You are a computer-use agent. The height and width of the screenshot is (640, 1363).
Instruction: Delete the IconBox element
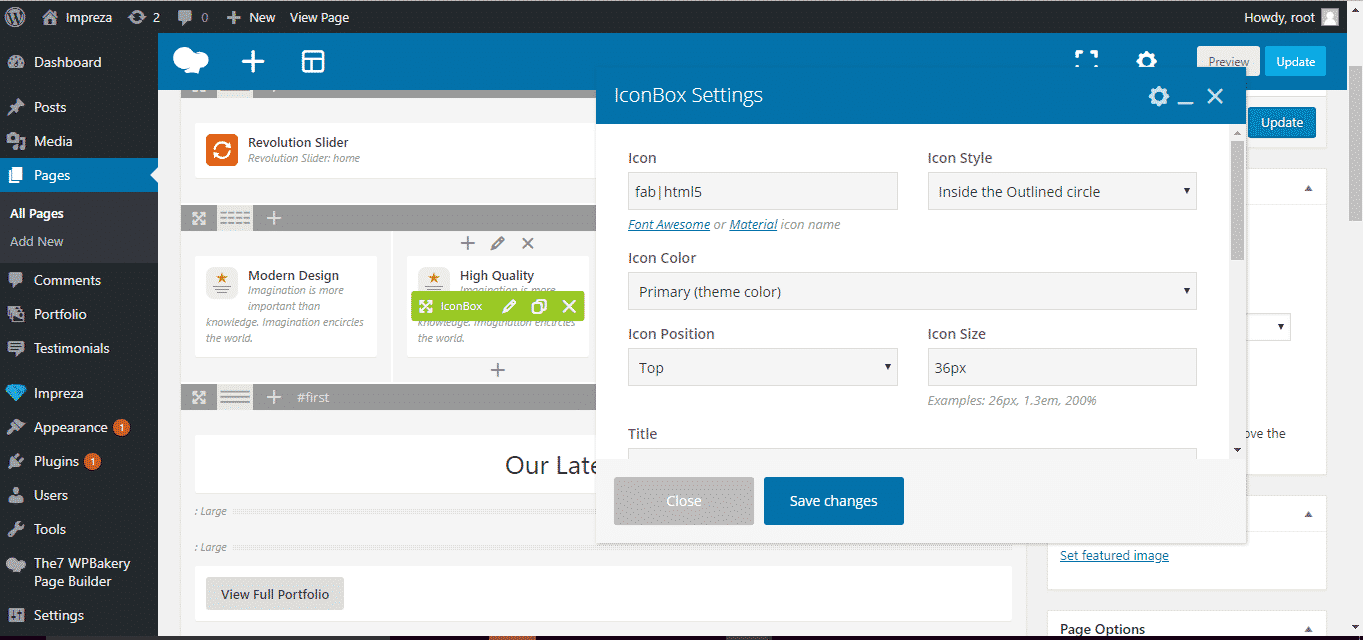pos(569,306)
